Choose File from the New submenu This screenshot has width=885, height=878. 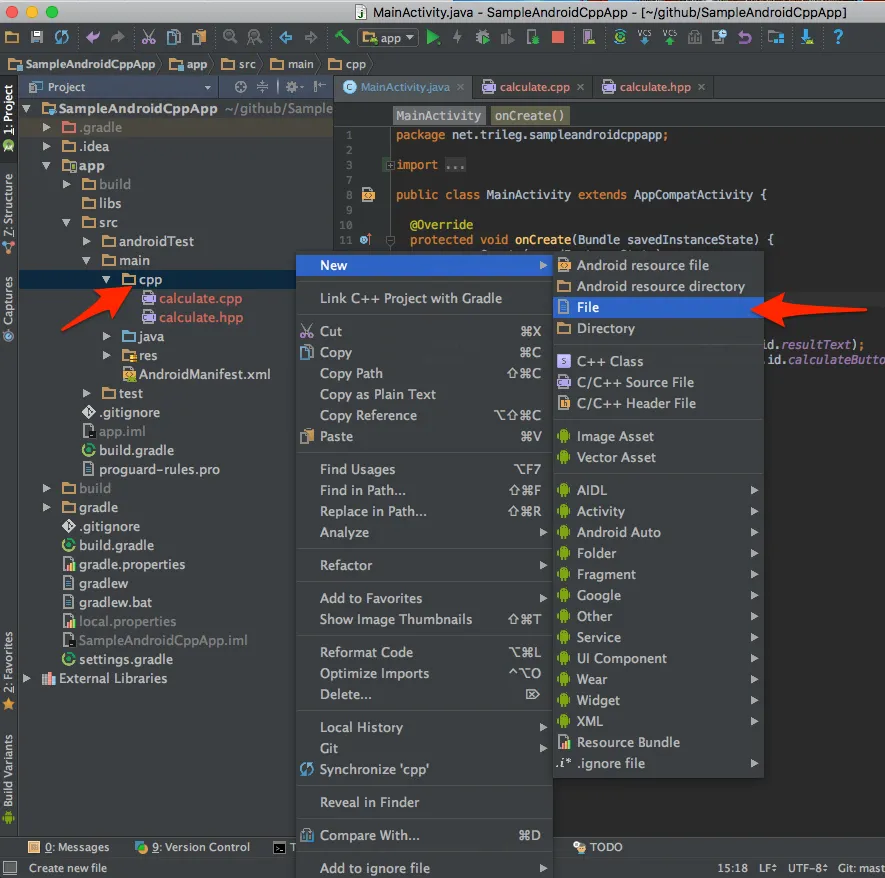click(x=588, y=307)
